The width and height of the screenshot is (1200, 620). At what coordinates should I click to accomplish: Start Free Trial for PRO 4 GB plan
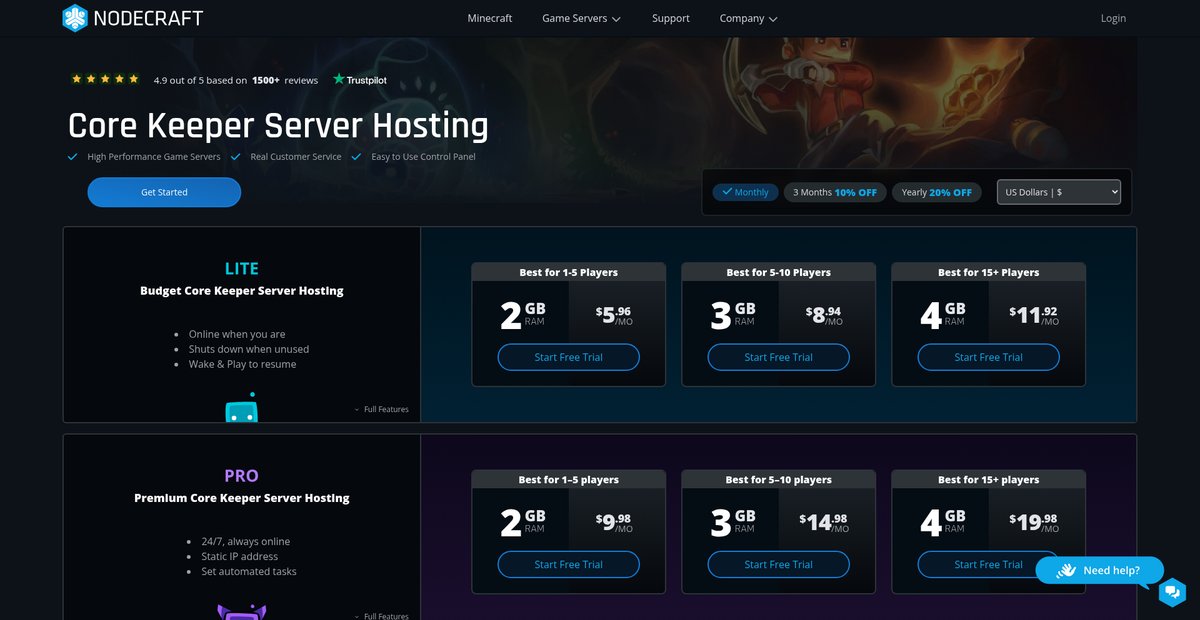pos(989,564)
